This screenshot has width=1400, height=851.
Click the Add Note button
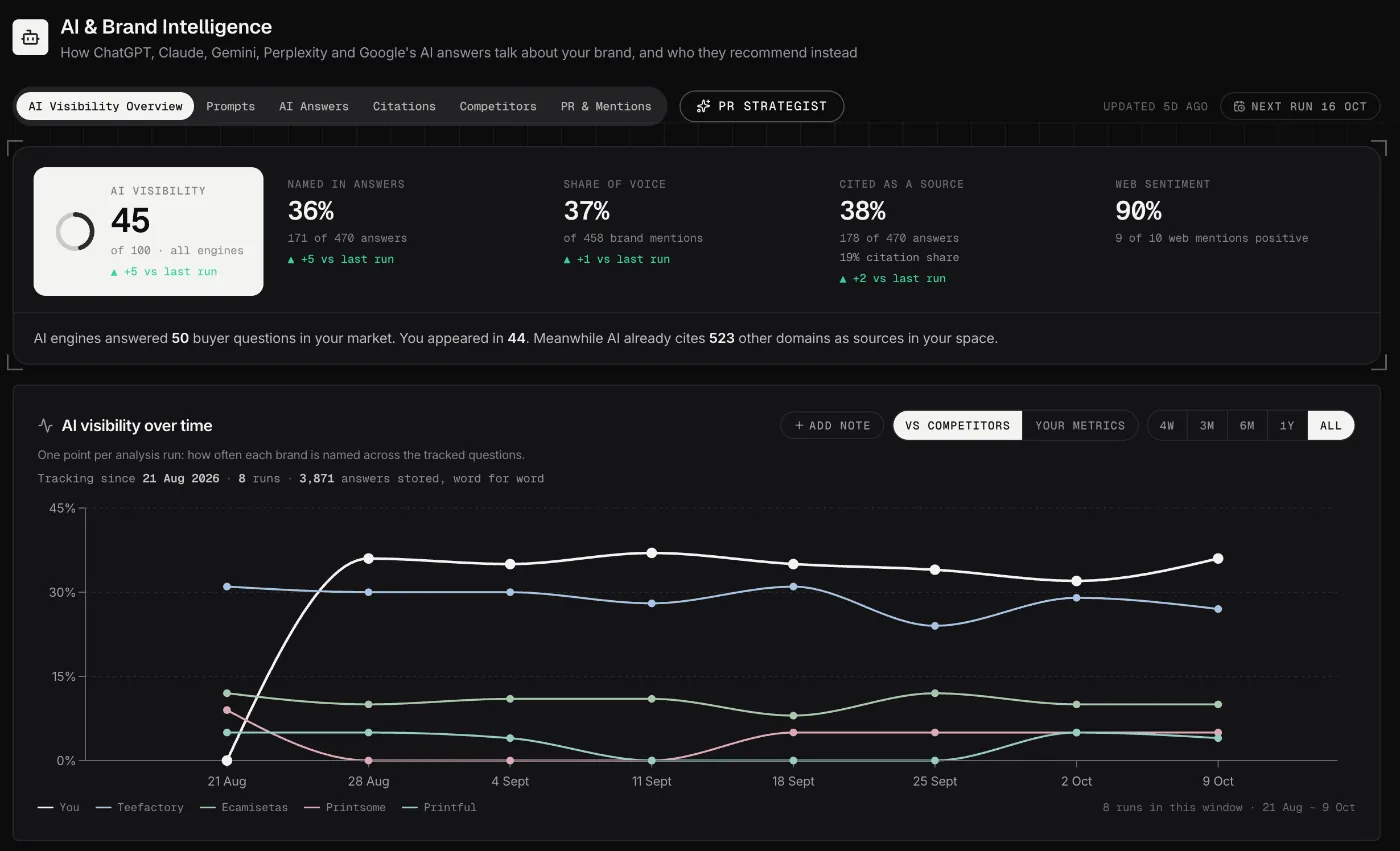coord(832,425)
